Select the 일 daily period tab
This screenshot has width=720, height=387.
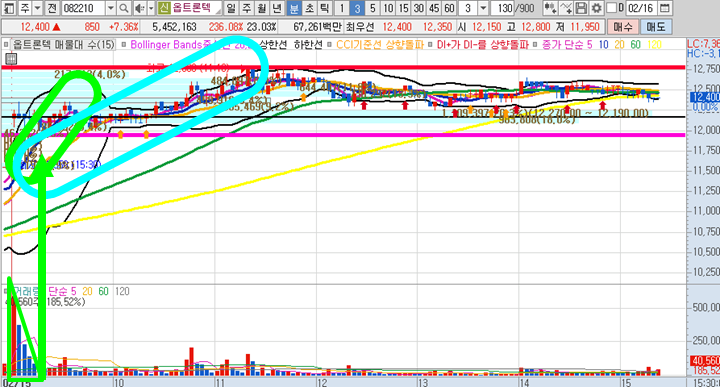tap(231, 8)
